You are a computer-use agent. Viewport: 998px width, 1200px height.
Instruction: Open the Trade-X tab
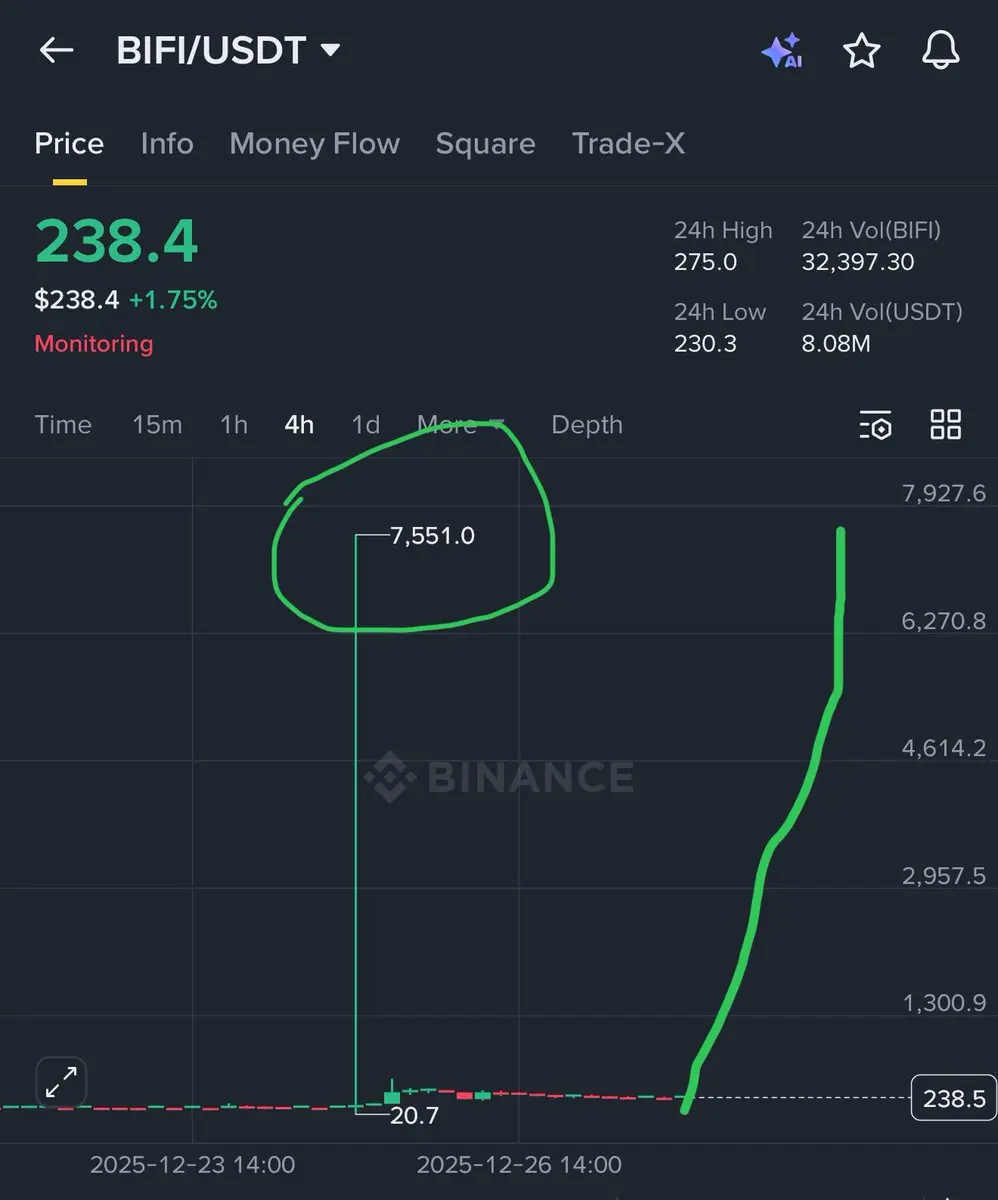point(628,143)
